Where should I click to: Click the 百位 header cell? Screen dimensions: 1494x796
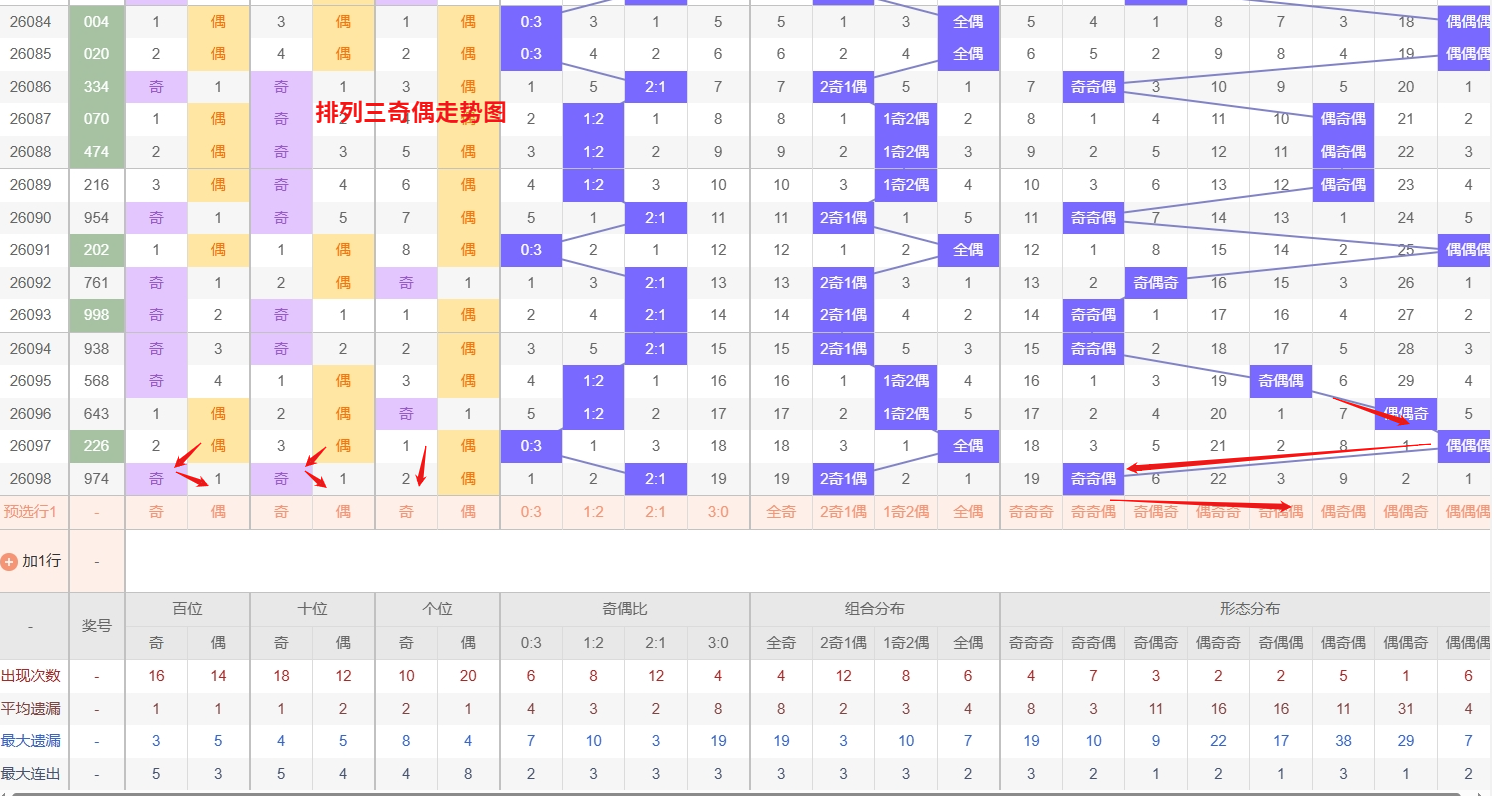pyautogui.click(x=187, y=609)
